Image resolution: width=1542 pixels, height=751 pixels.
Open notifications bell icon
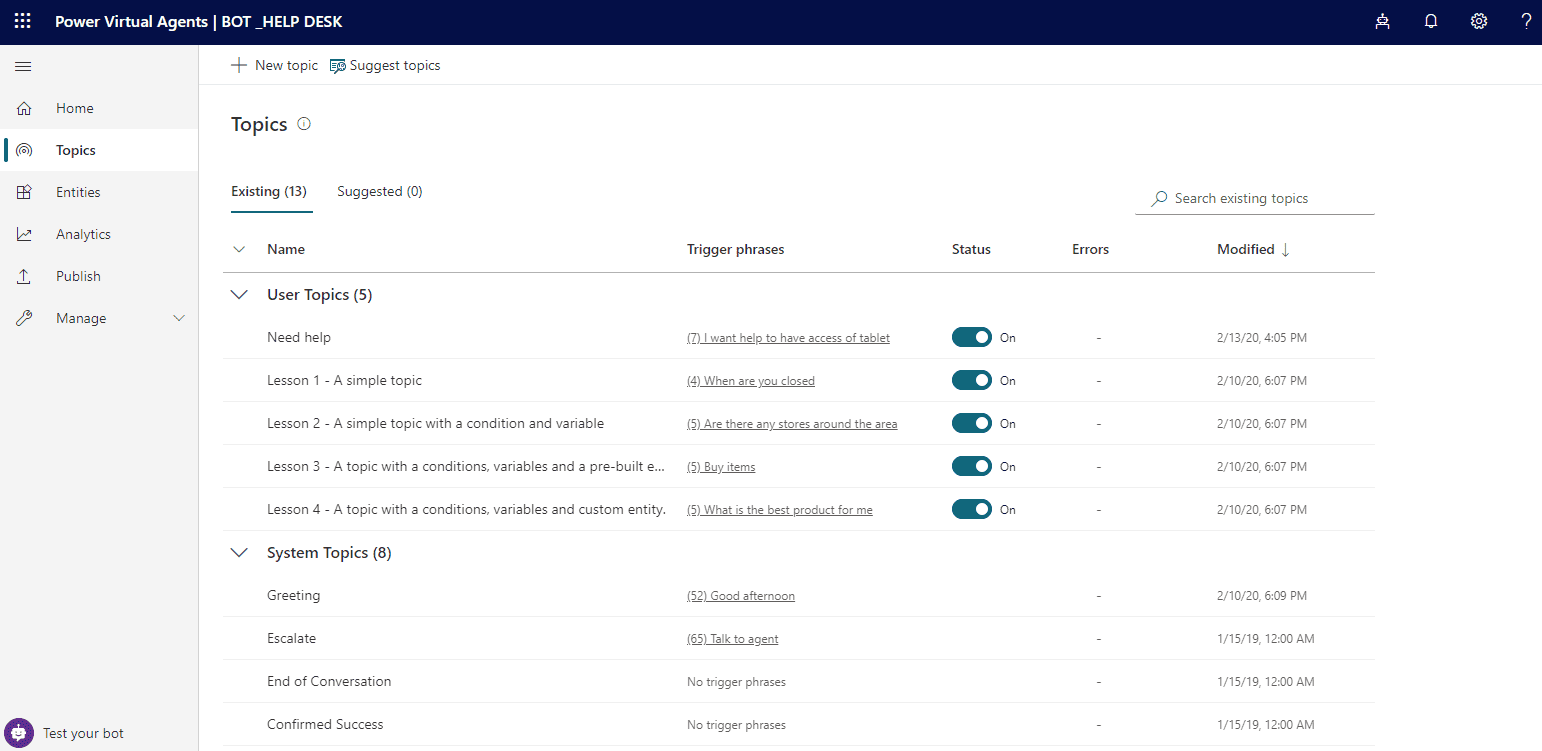[1431, 21]
